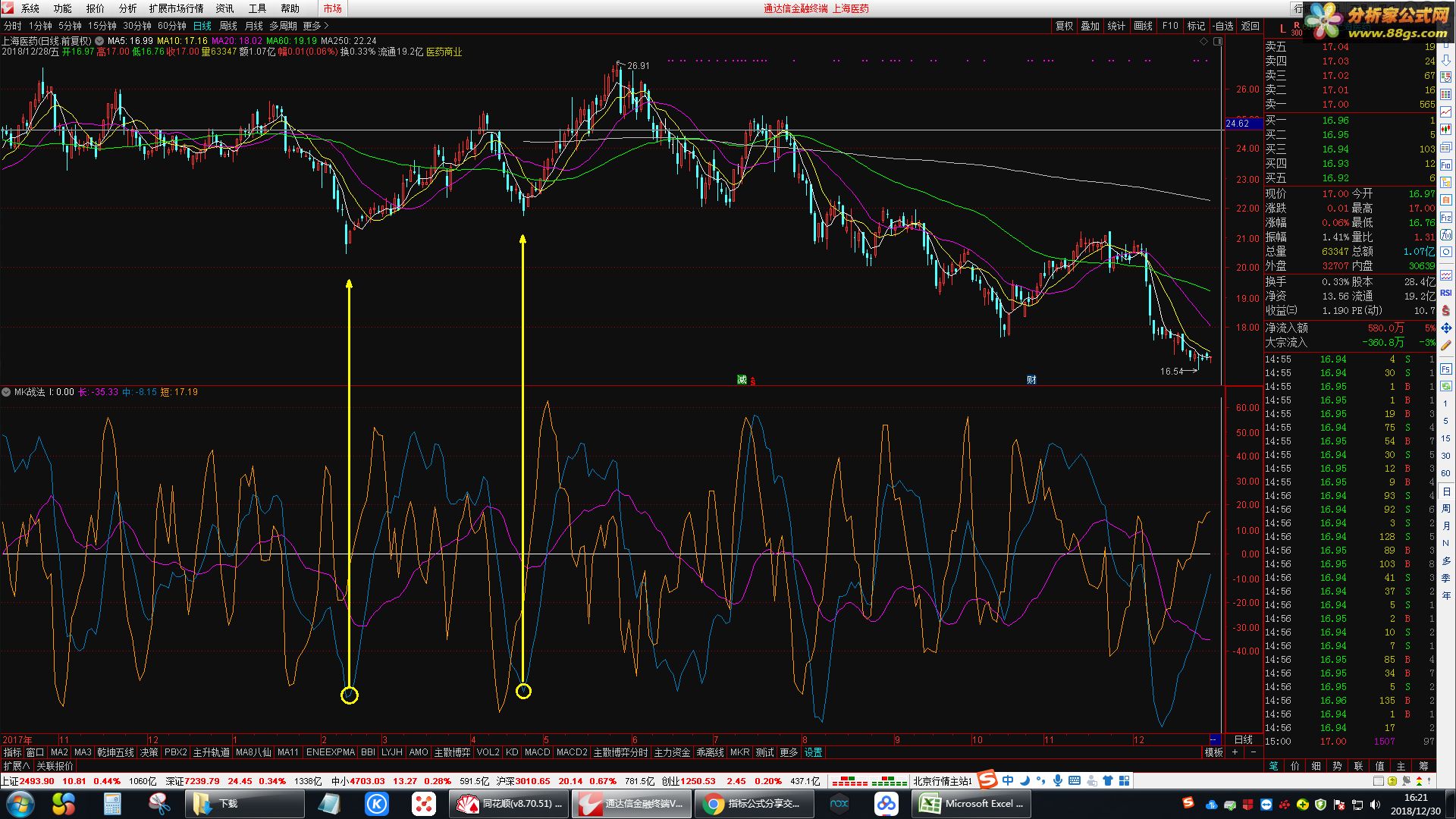Open the 叠加 options
The width and height of the screenshot is (1456, 819).
click(x=1090, y=26)
